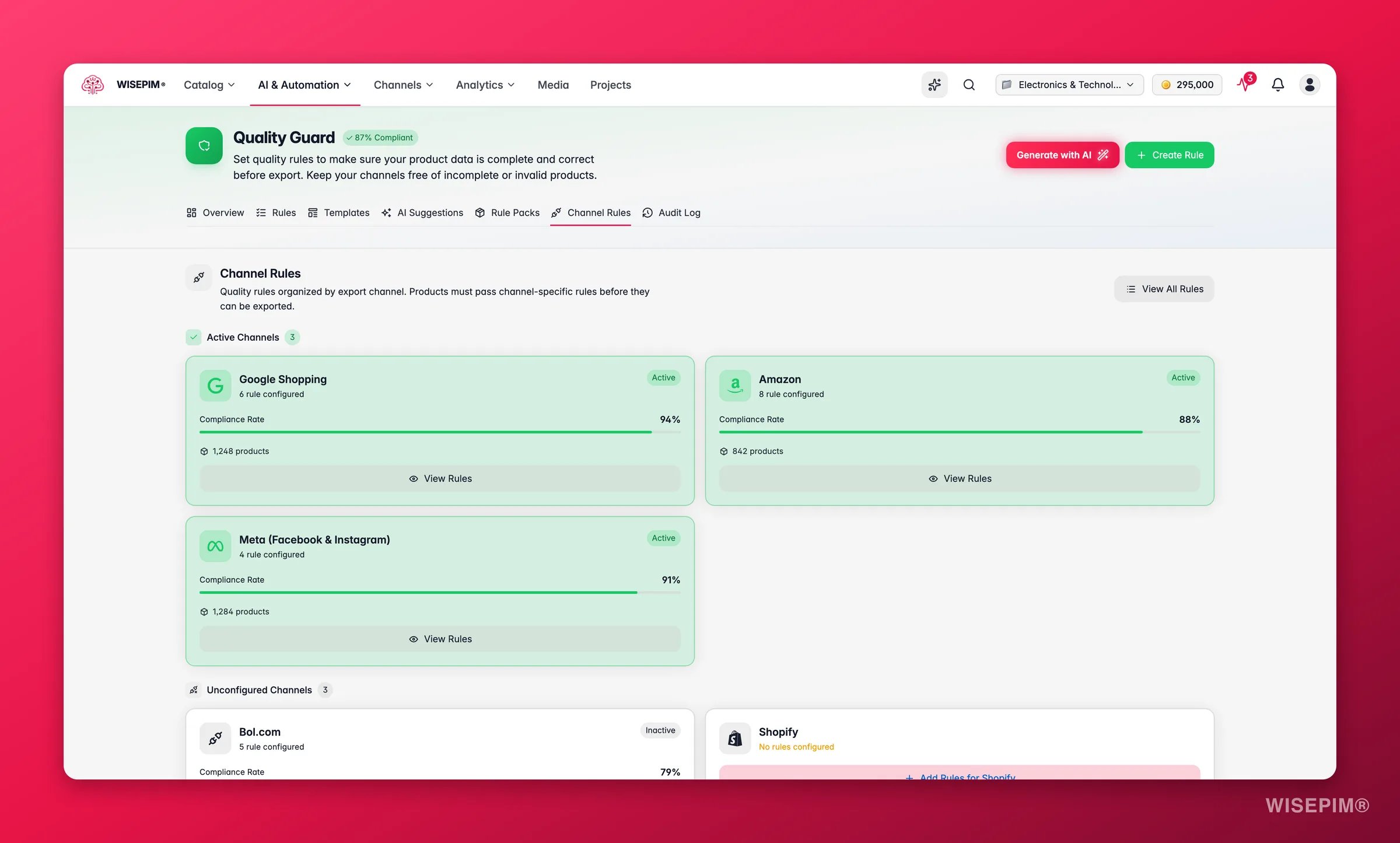Click Amazon compliance progress bar
The image size is (1400, 843).
[960, 432]
